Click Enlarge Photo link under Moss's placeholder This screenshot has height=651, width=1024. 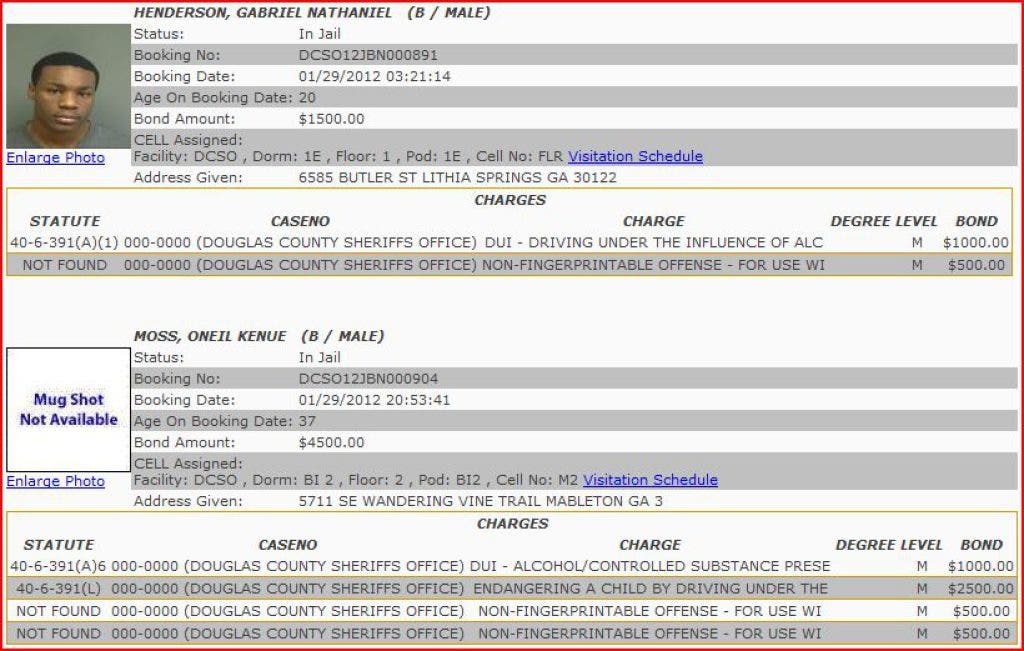tap(55, 482)
